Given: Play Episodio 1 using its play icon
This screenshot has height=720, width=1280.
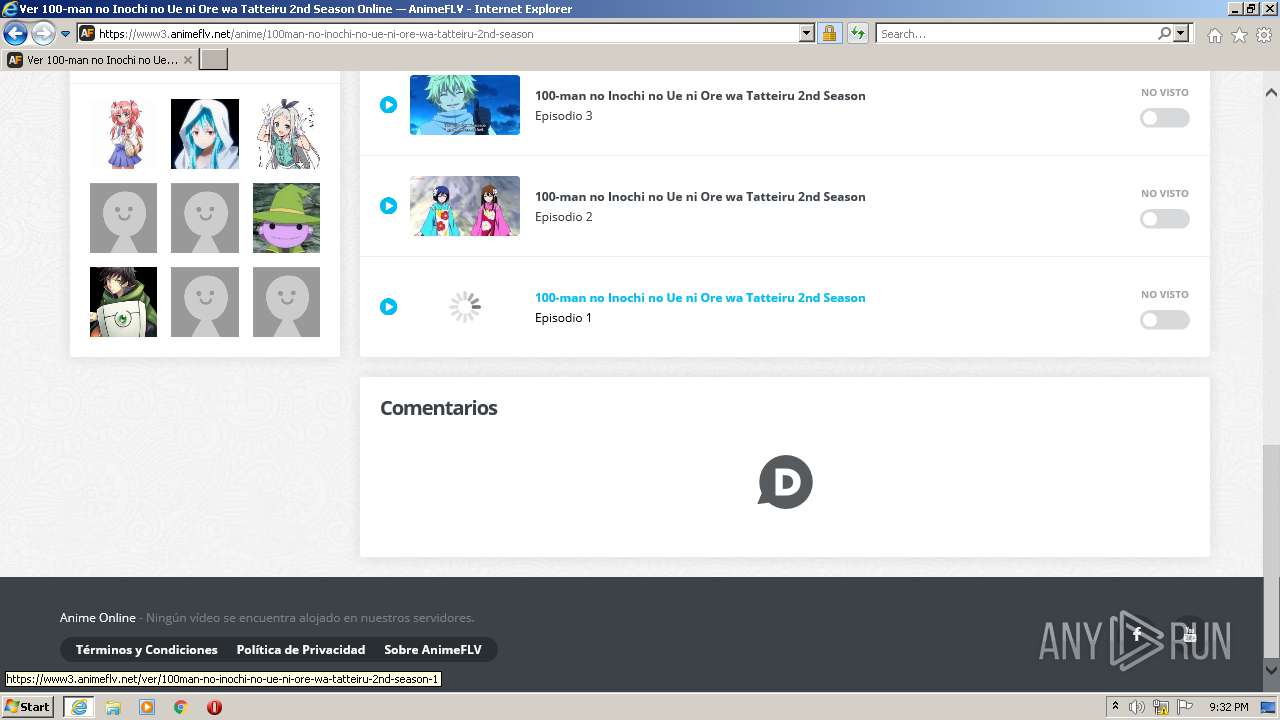Looking at the screenshot, I should (x=389, y=307).
